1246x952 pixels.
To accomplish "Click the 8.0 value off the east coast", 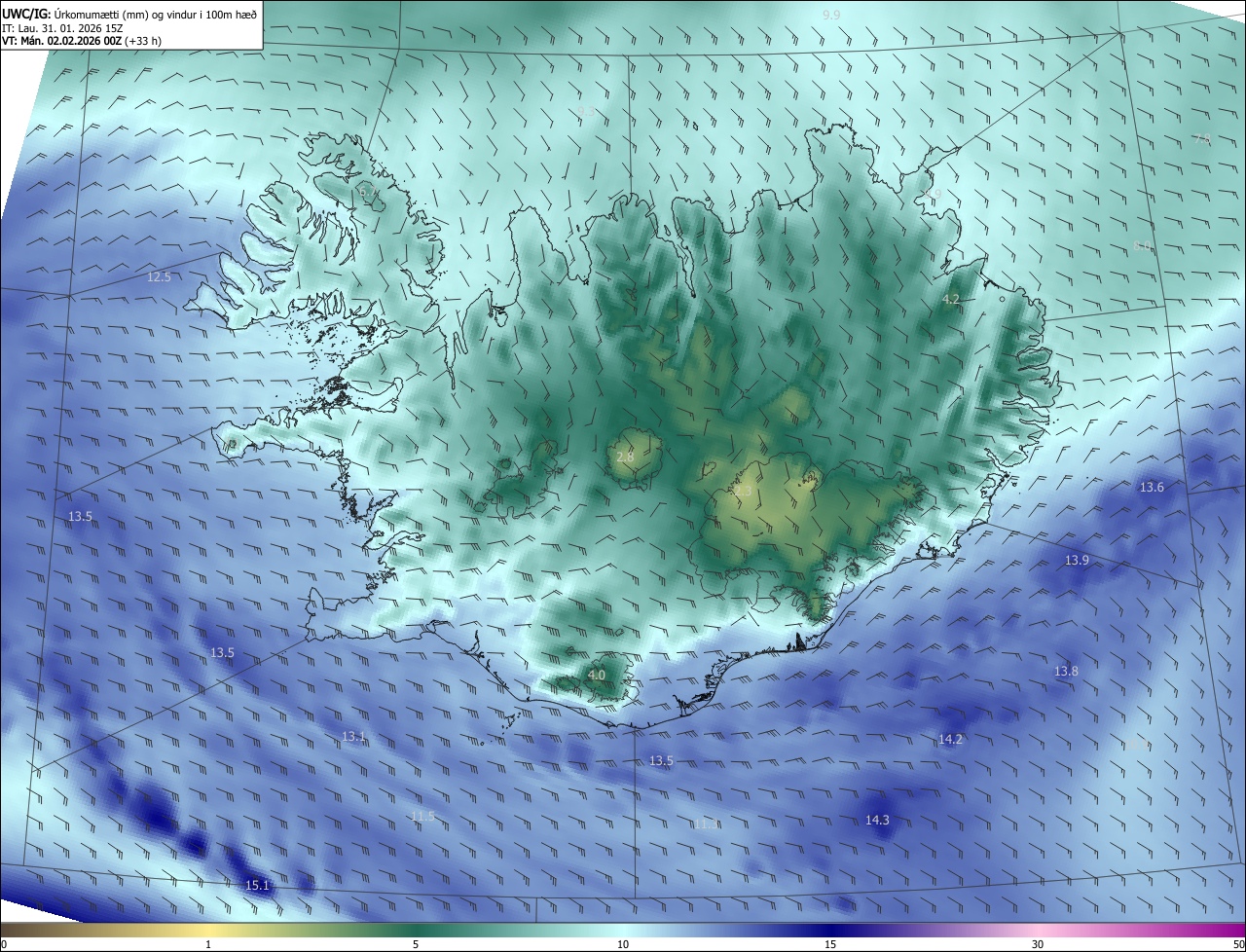I will tap(1142, 246).
